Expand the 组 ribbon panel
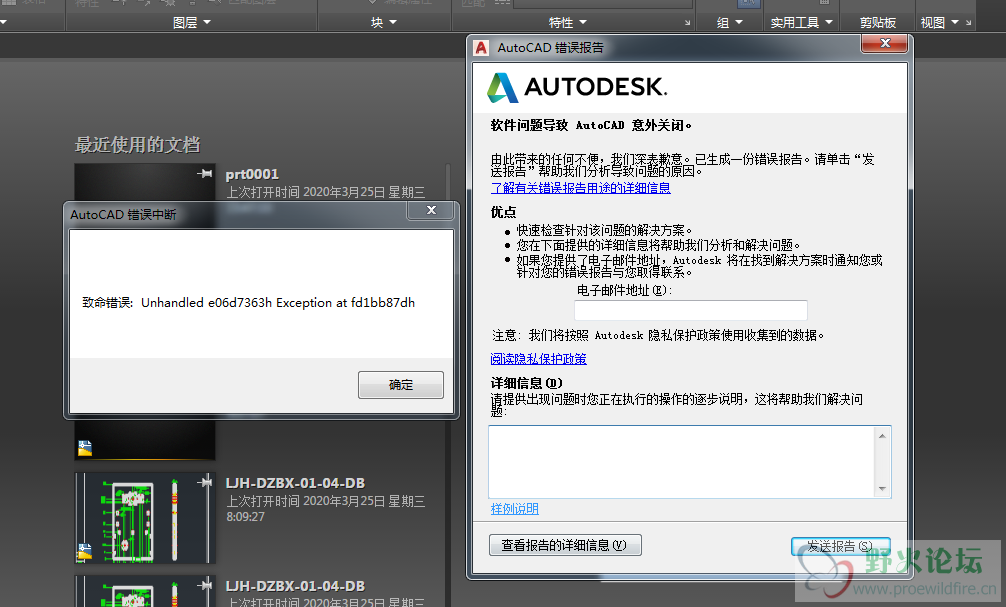The height and width of the screenshot is (607, 1006). (729, 22)
